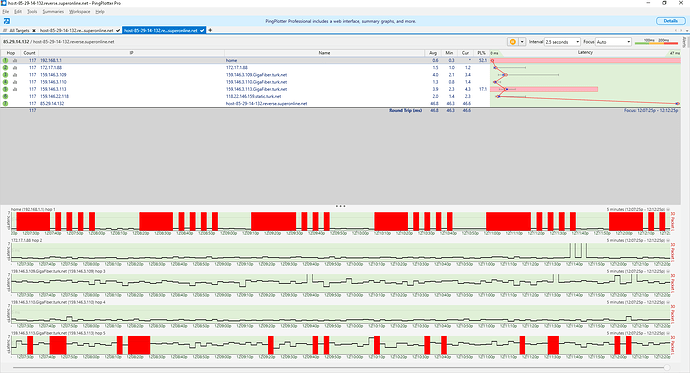The image size is (690, 373).
Task: Close the All Targets tab
Action: tap(34, 31)
